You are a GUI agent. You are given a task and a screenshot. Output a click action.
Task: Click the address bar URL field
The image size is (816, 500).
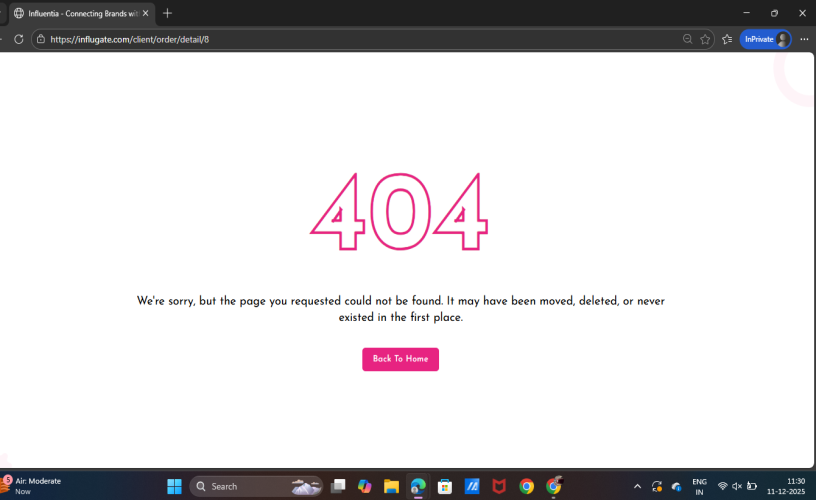(x=350, y=39)
